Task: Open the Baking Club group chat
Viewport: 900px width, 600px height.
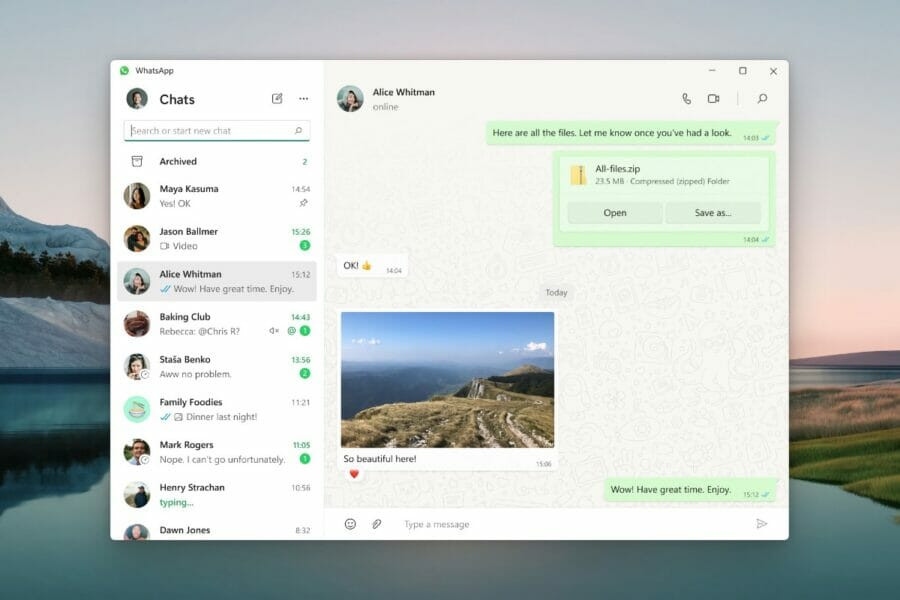Action: coord(217,324)
